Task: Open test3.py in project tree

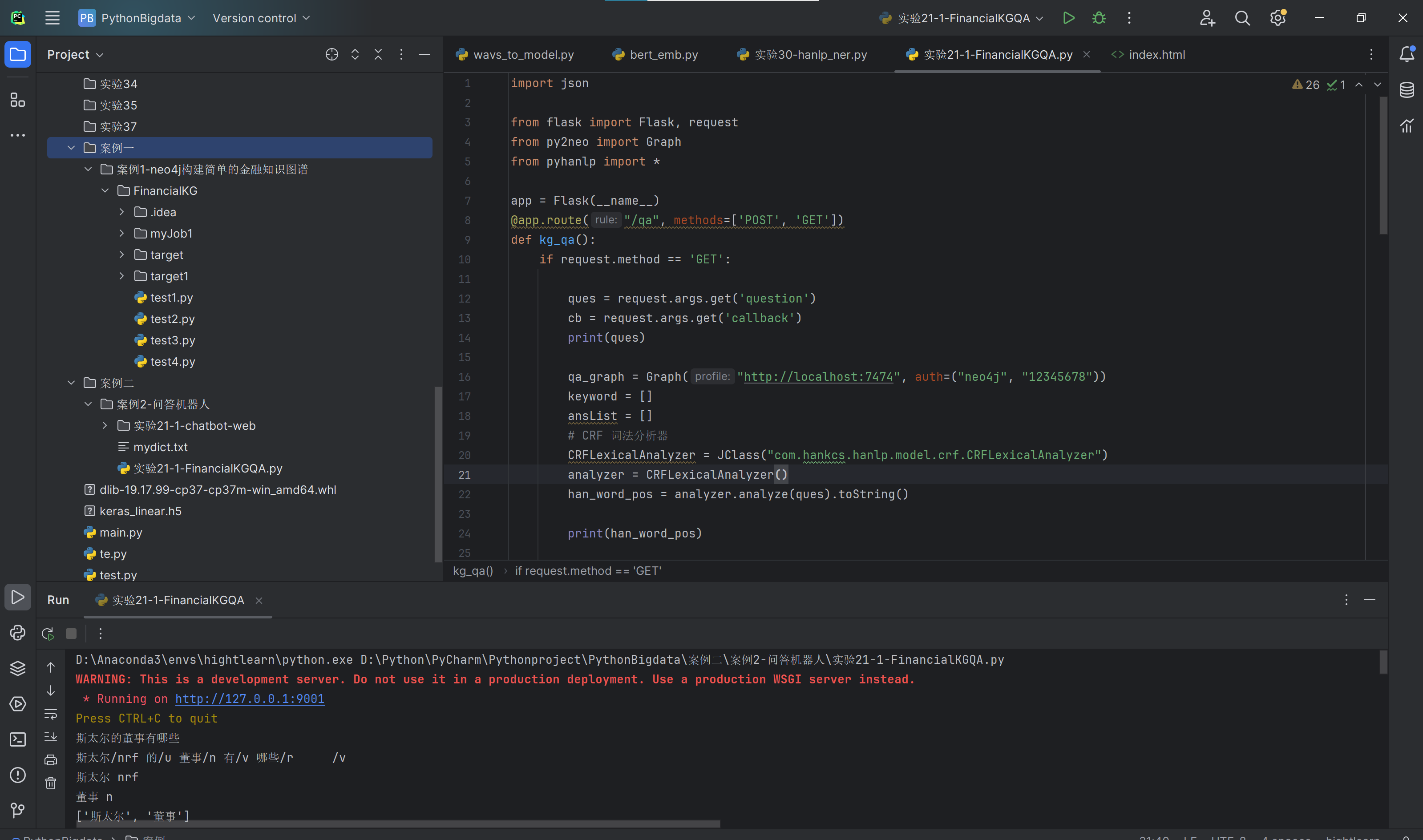Action: point(172,340)
